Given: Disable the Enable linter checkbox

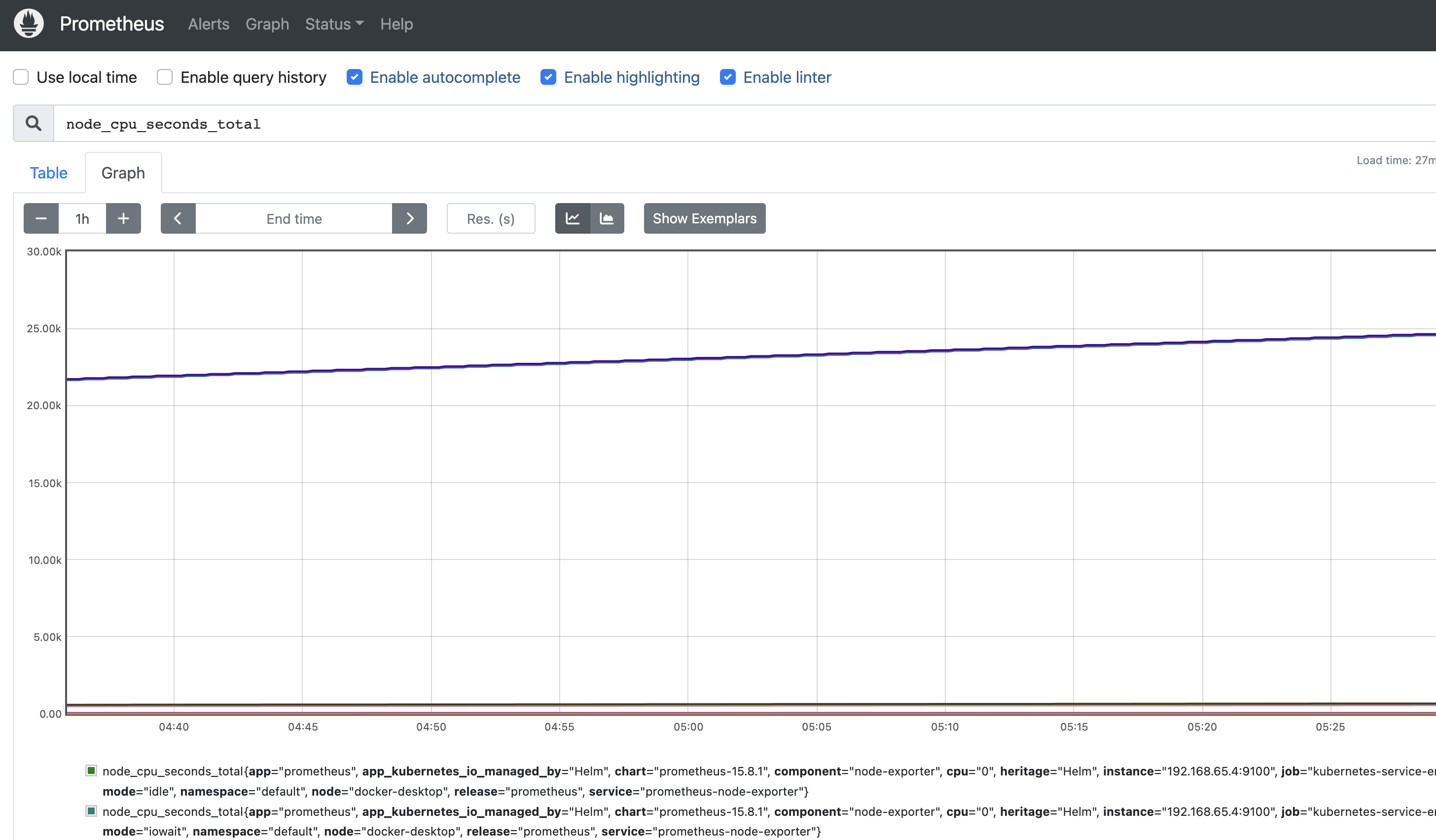Looking at the screenshot, I should 728,77.
